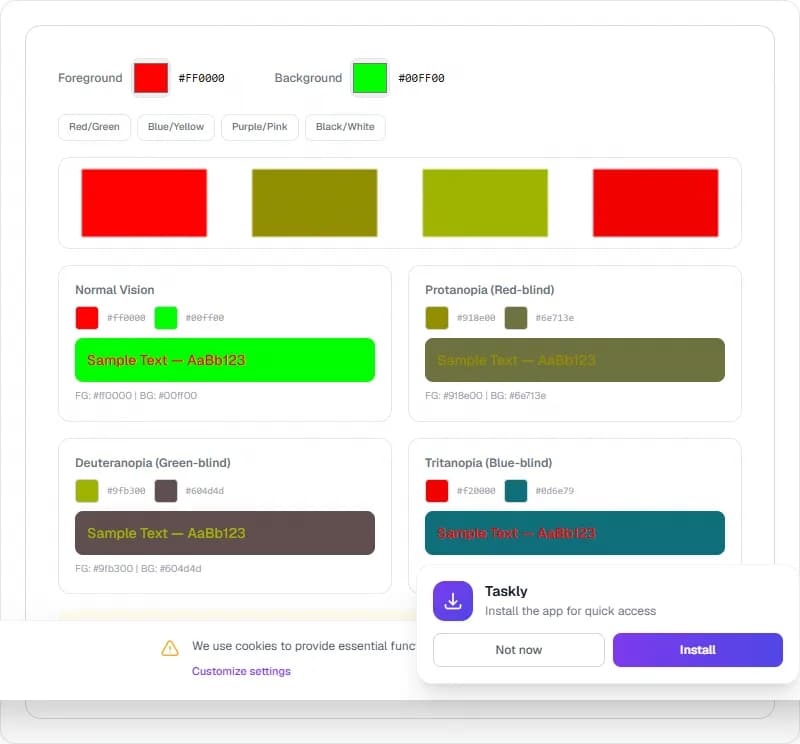Viewport: 800px width, 744px height.
Task: Open the Customize settings link
Action: click(241, 671)
